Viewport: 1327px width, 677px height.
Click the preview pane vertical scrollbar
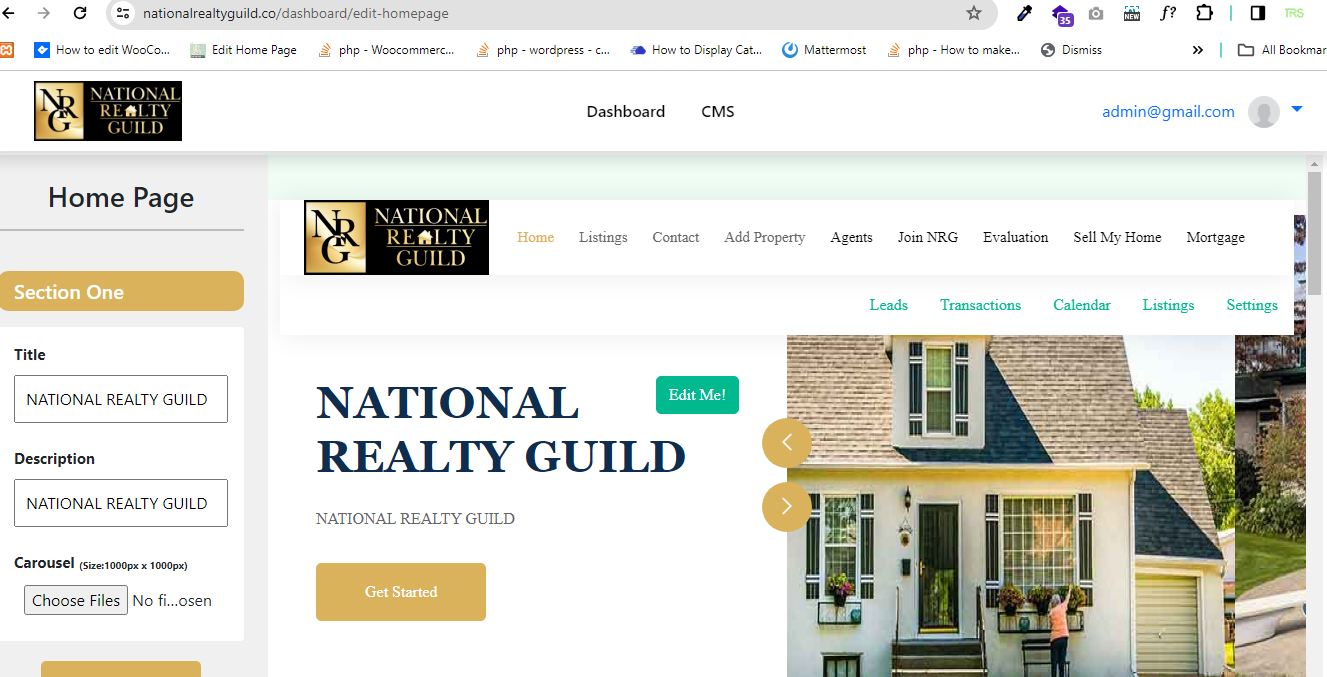click(x=1314, y=200)
